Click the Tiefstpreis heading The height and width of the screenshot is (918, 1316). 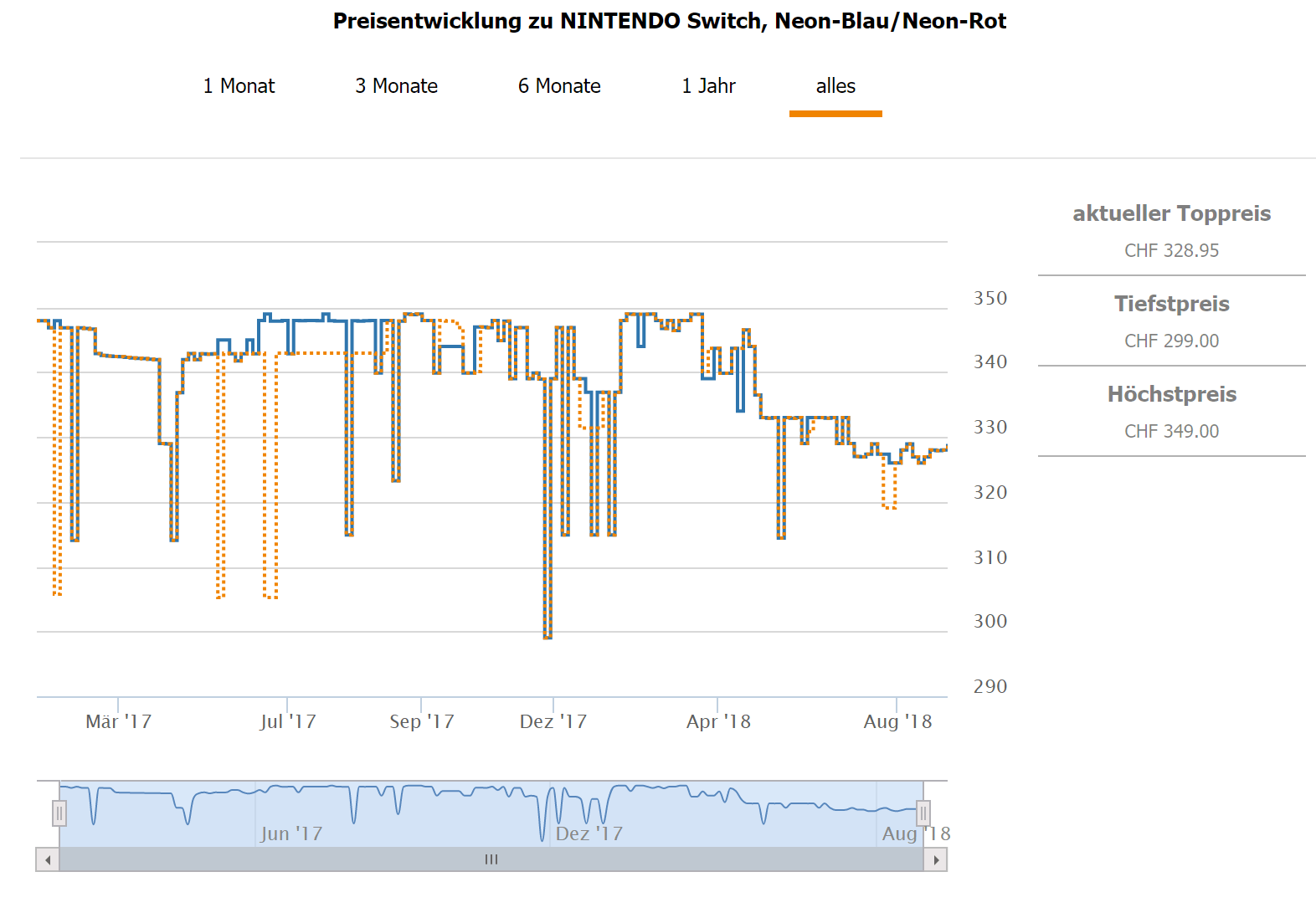(1172, 304)
